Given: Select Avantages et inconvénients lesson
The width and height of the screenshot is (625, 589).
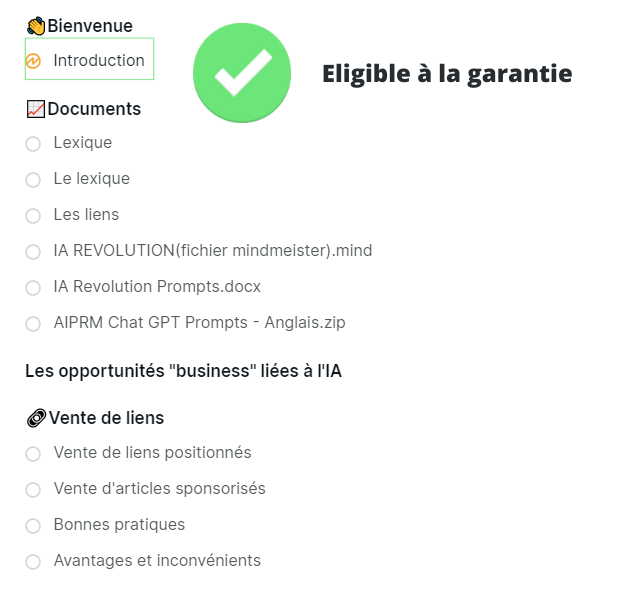Looking at the screenshot, I should click(x=157, y=561).
